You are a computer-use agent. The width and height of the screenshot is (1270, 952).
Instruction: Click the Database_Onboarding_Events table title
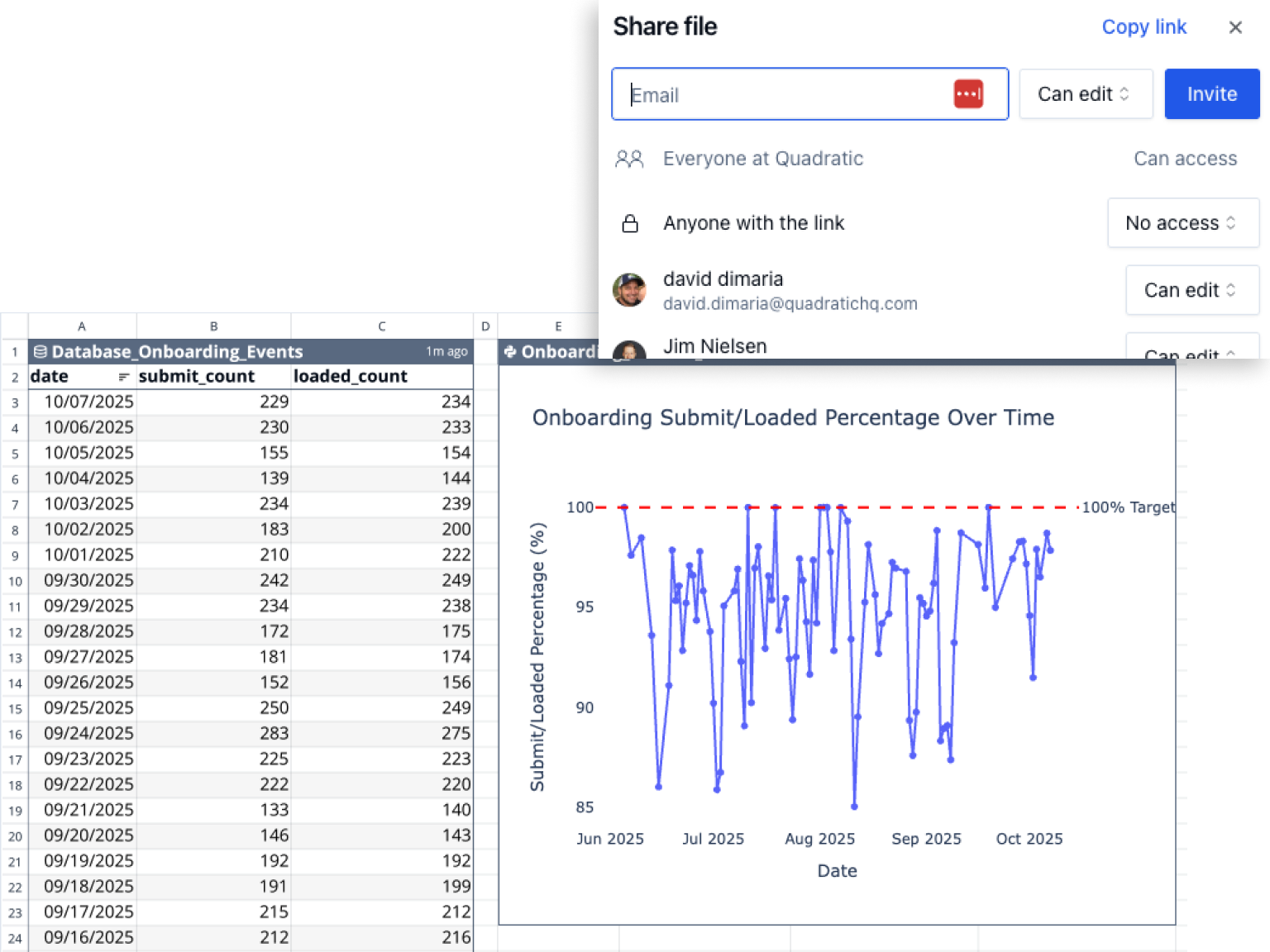click(177, 352)
